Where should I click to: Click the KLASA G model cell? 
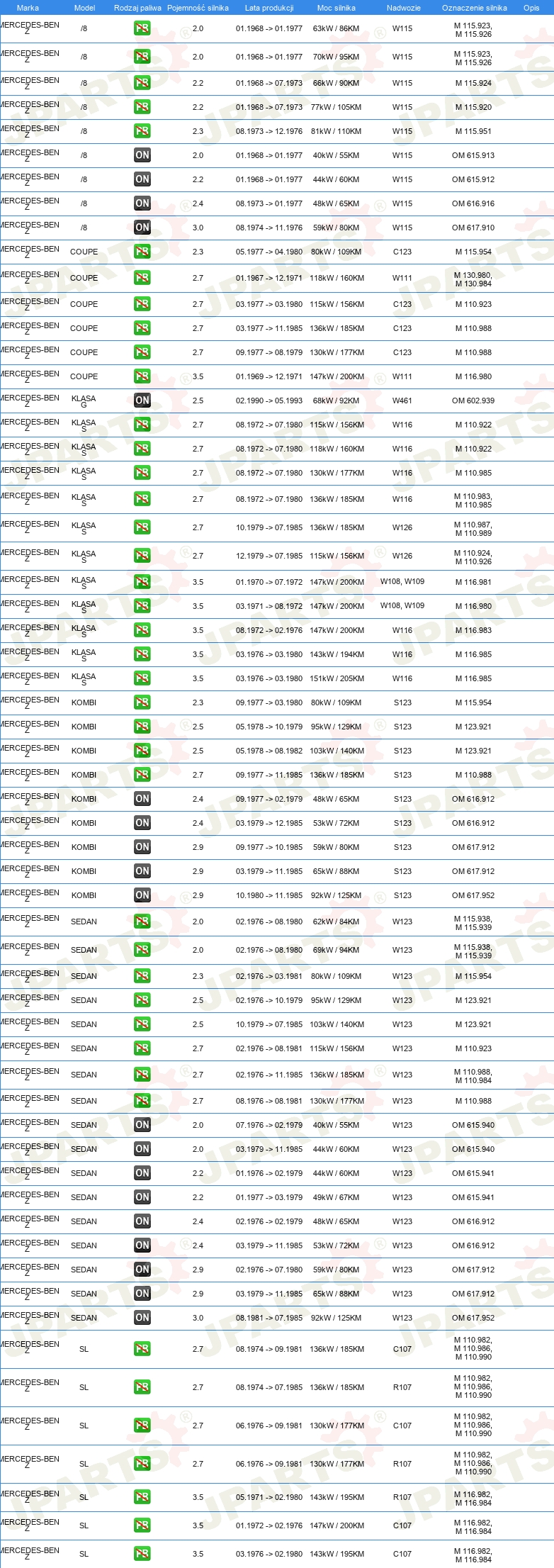pos(84,402)
